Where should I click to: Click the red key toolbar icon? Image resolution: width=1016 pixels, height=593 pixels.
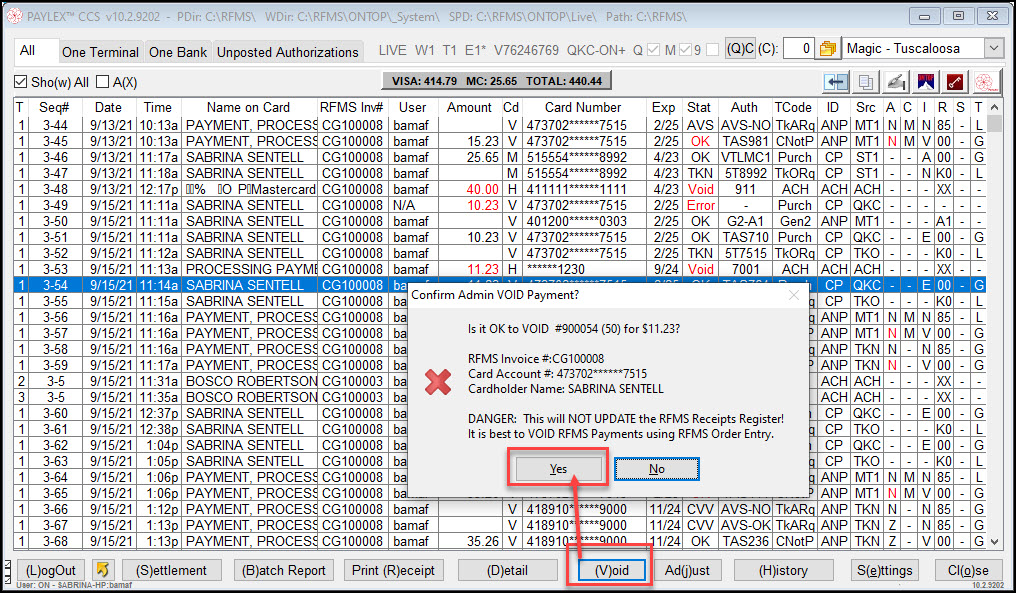[x=955, y=82]
